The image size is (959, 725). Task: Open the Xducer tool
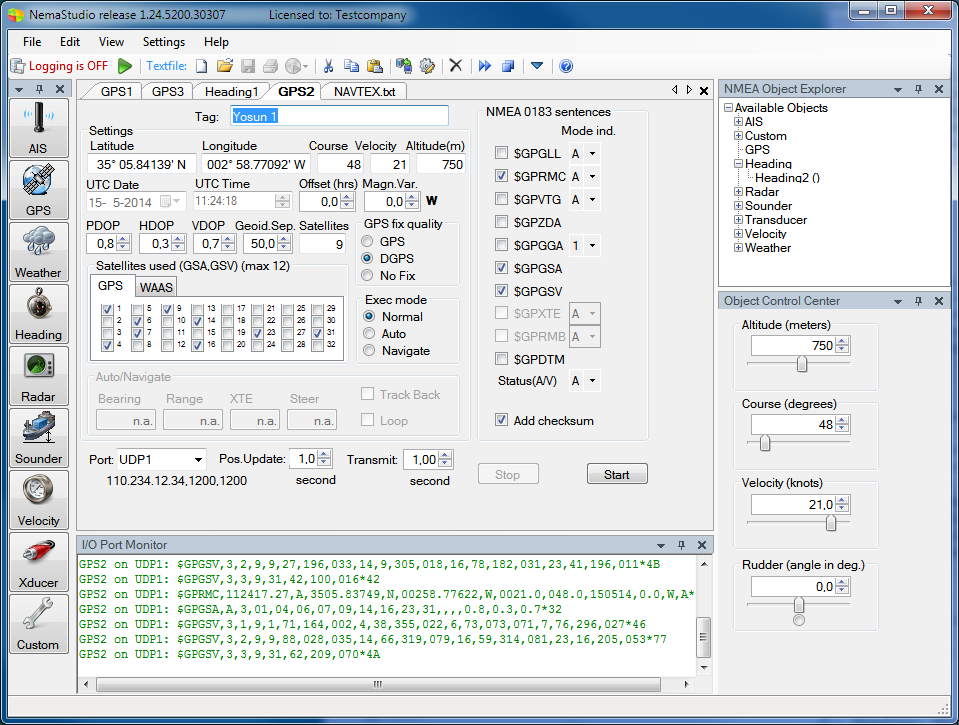pyautogui.click(x=38, y=561)
